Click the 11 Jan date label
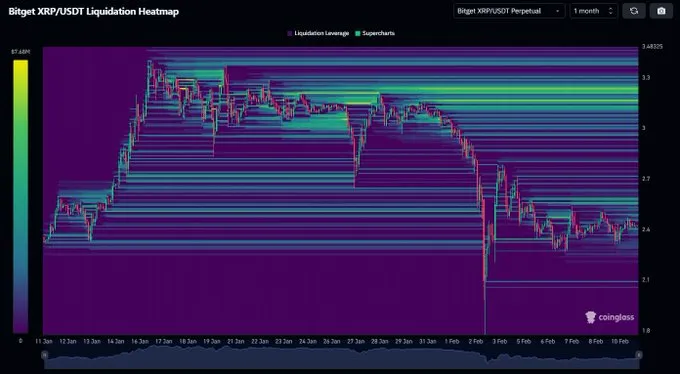This screenshot has width=680, height=374. [43, 341]
